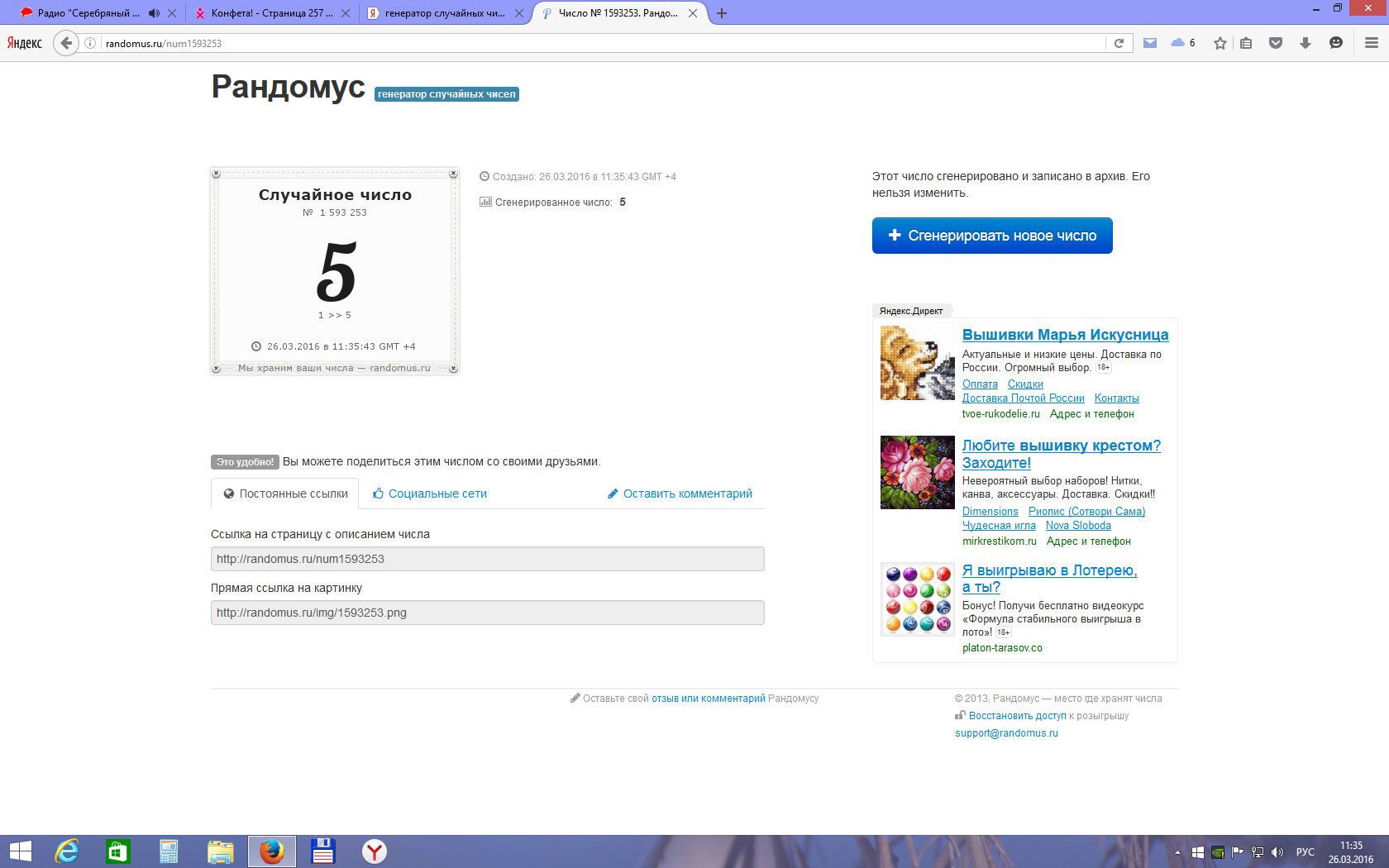Image resolution: width=1389 pixels, height=868 pixels.
Task: Show hidden system tray icons arrow
Action: point(1177,852)
